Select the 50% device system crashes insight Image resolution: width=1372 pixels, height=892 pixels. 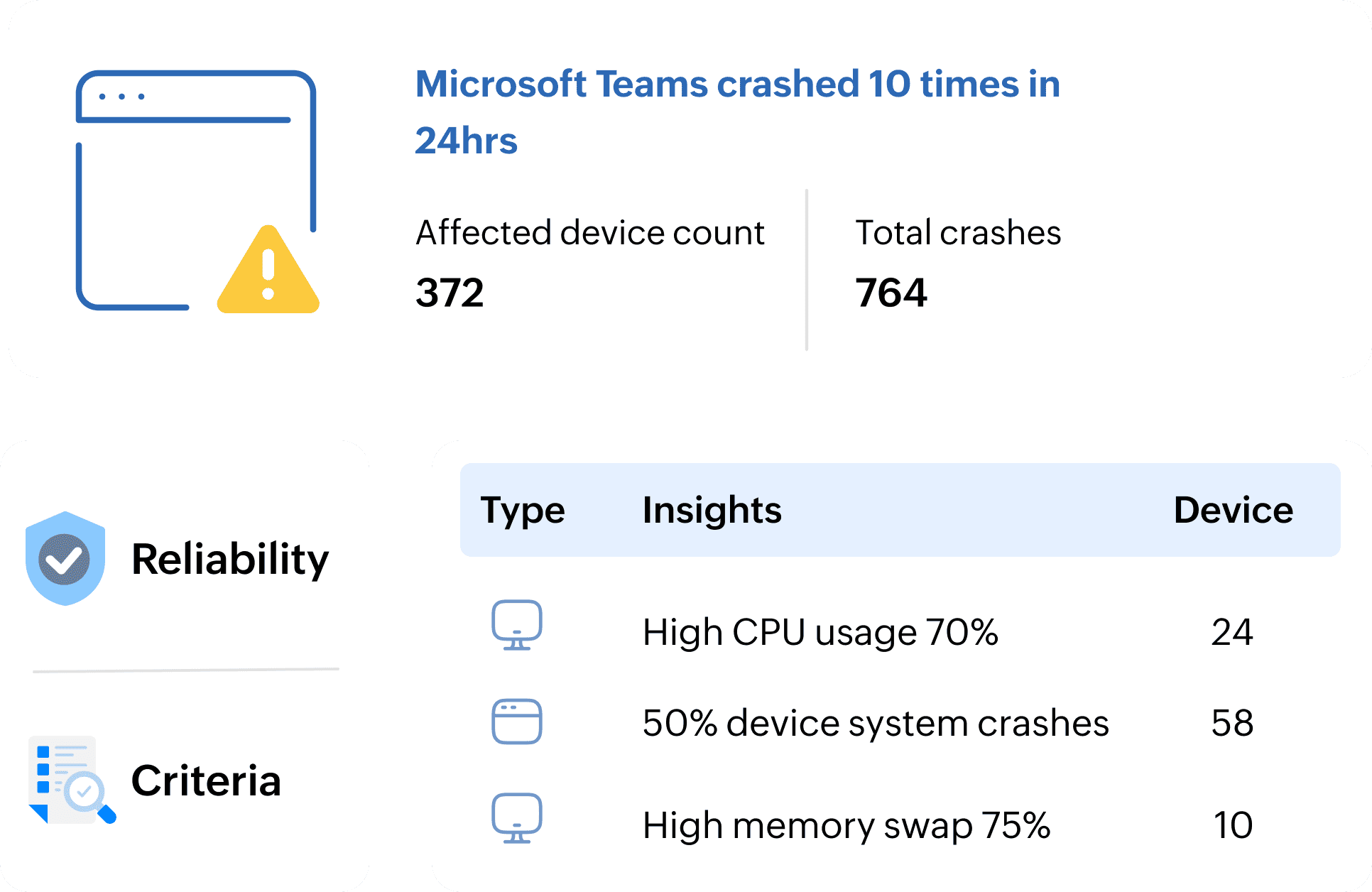[x=875, y=723]
